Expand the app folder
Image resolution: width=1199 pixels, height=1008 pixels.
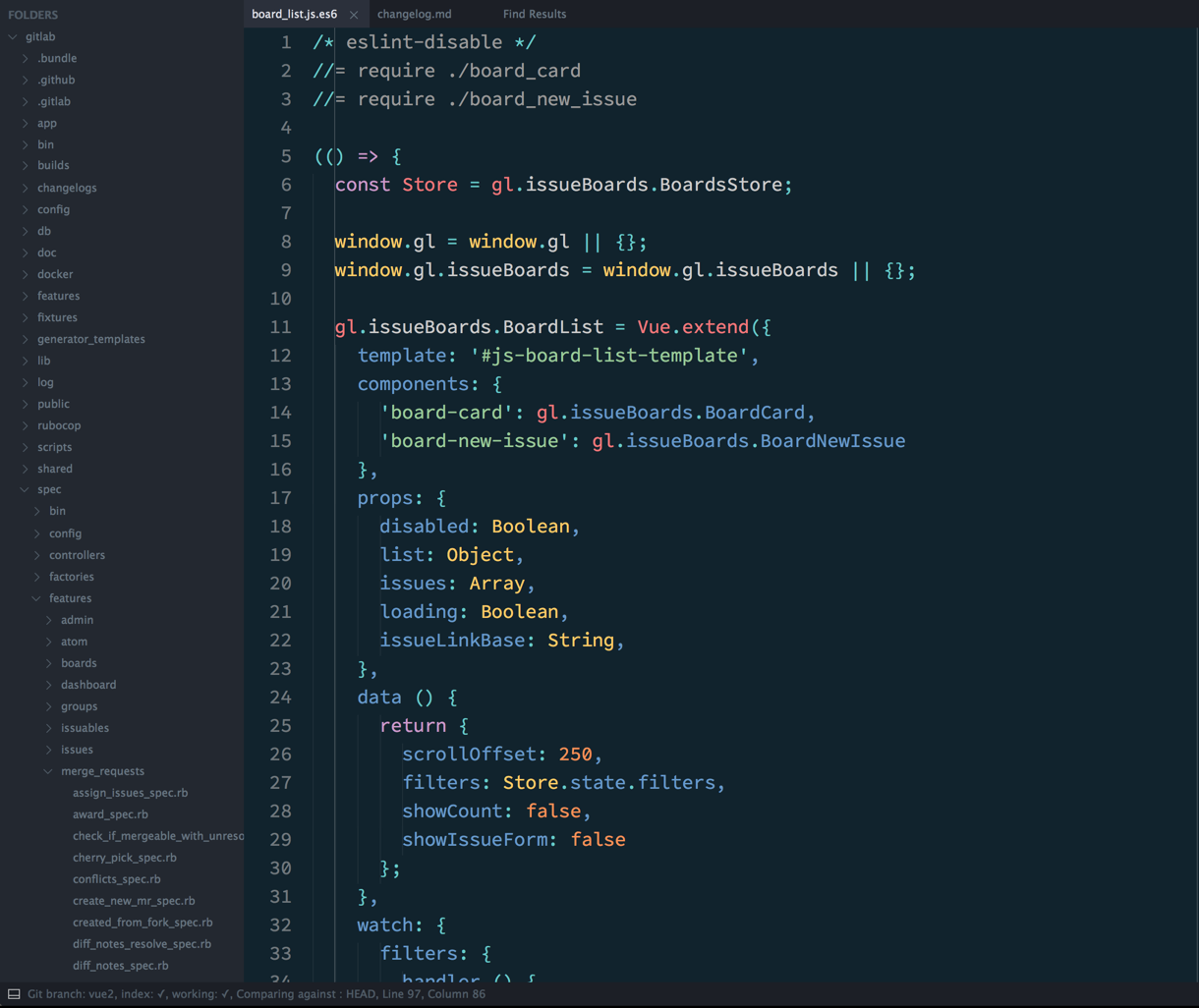click(x=26, y=124)
